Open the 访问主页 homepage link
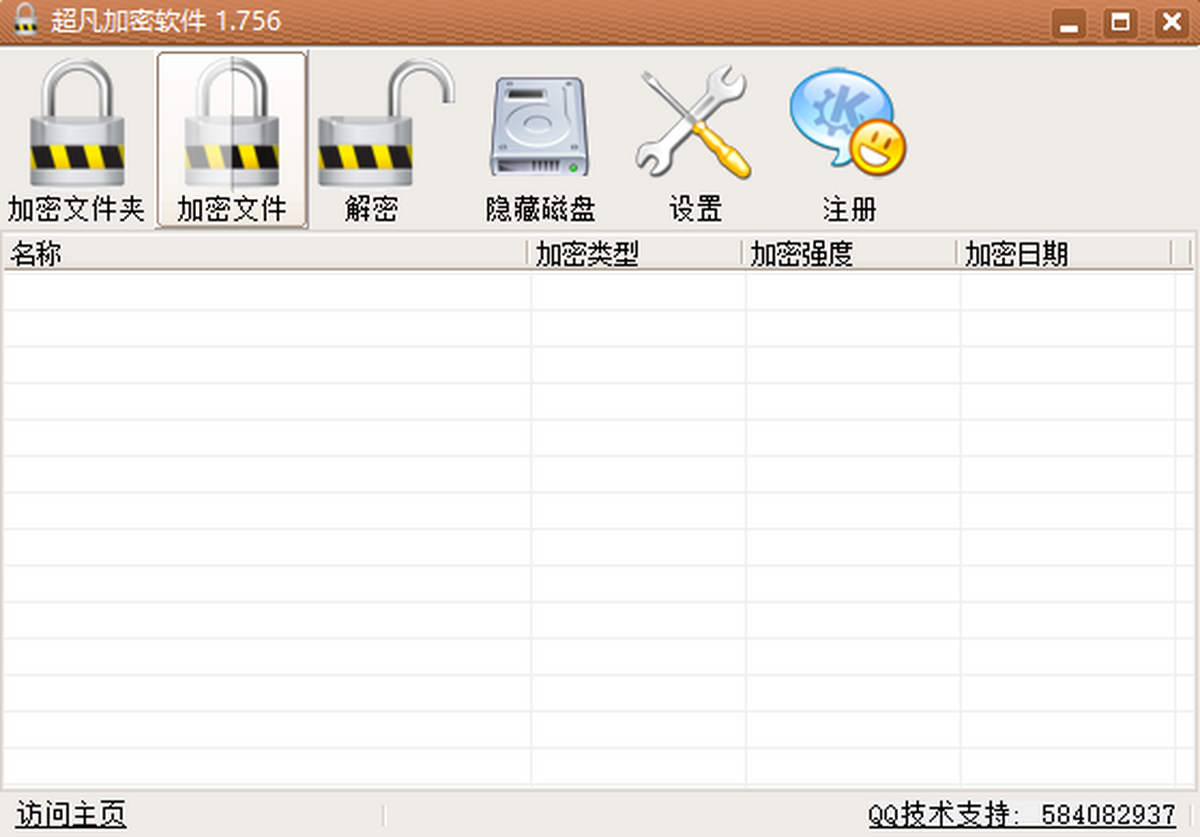 (71, 815)
